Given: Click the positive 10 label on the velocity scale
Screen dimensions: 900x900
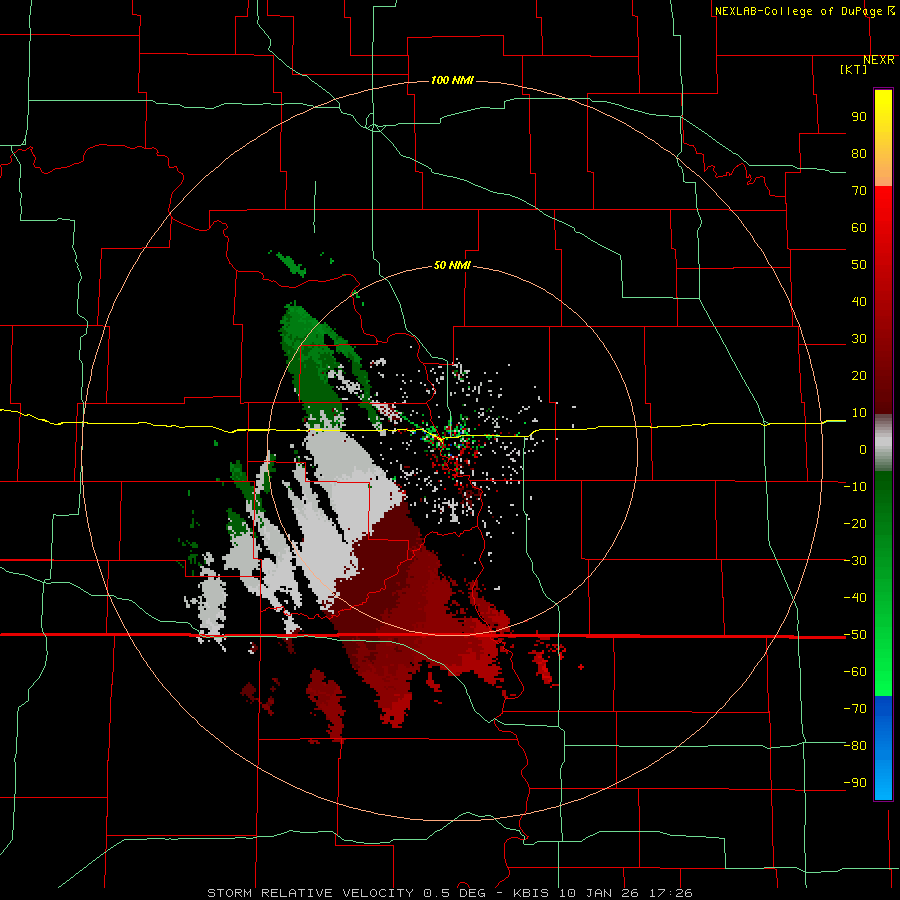Looking at the screenshot, I should 859,413.
